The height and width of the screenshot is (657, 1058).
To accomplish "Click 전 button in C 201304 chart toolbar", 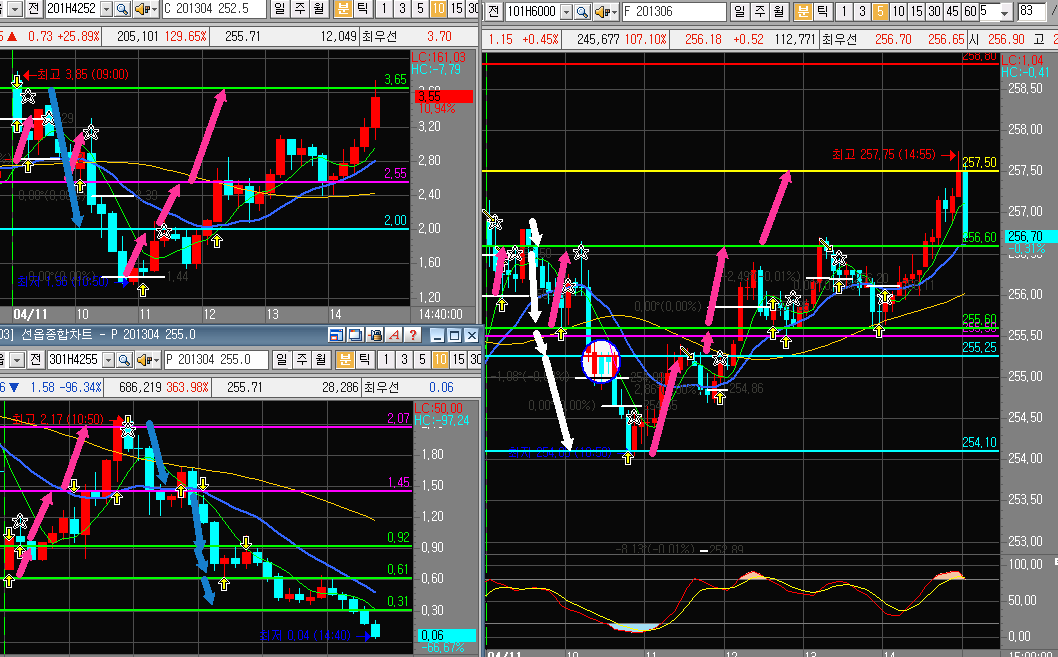I will click(x=34, y=9).
